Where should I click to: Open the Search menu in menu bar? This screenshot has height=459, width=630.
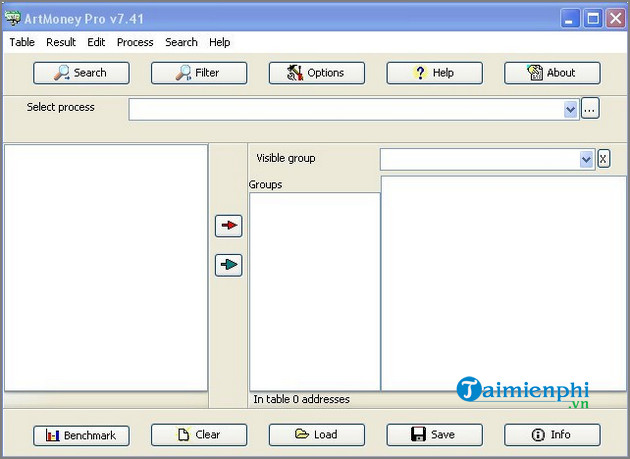click(181, 42)
